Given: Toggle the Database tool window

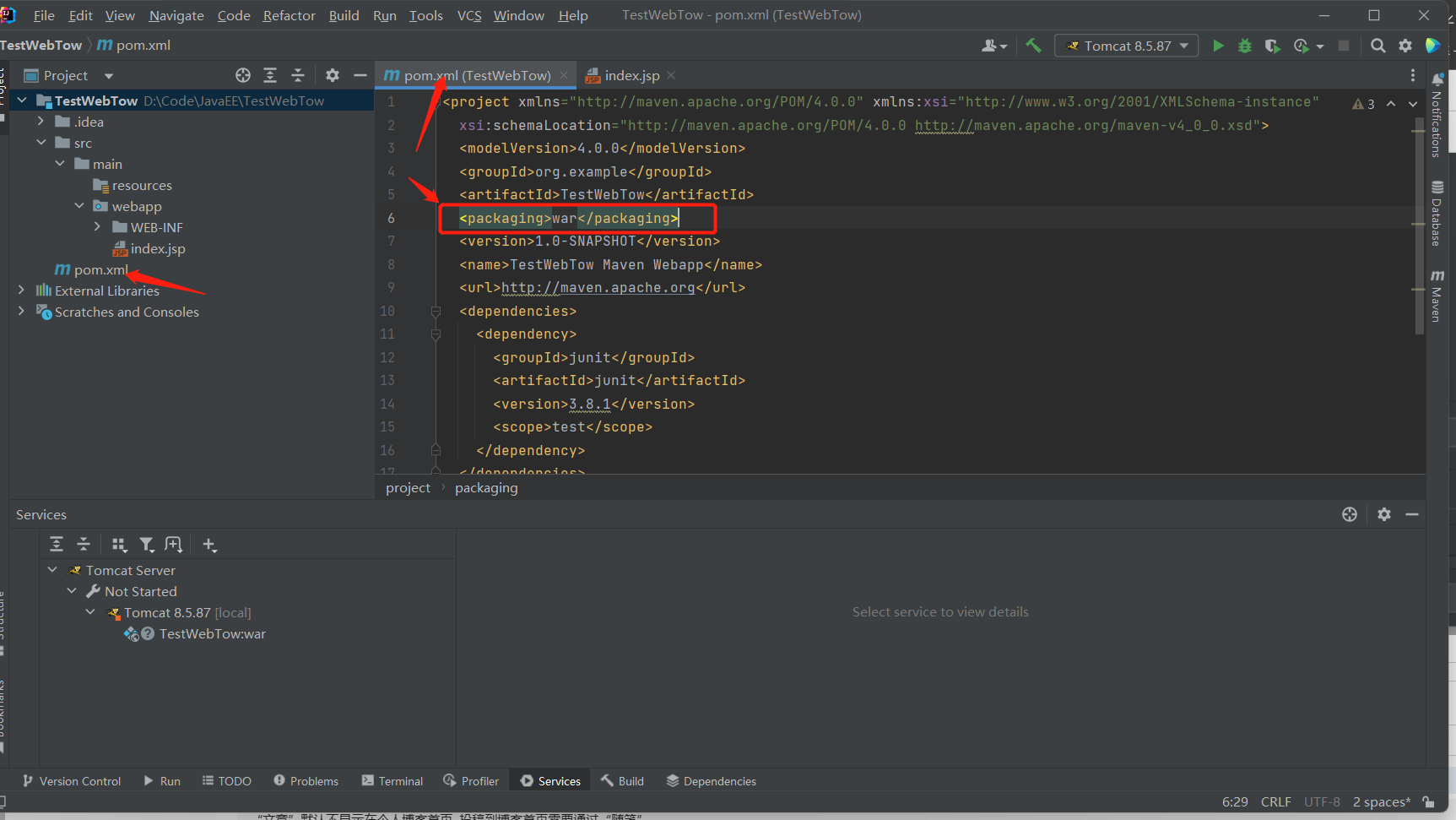Looking at the screenshot, I should (1437, 213).
